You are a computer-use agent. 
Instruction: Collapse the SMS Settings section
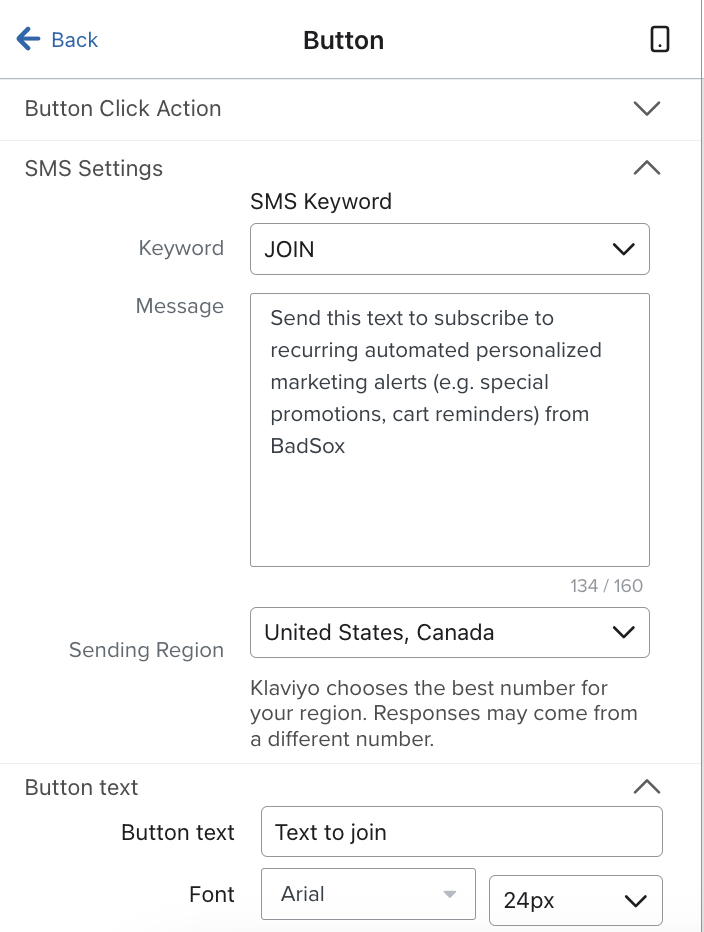coord(647,168)
